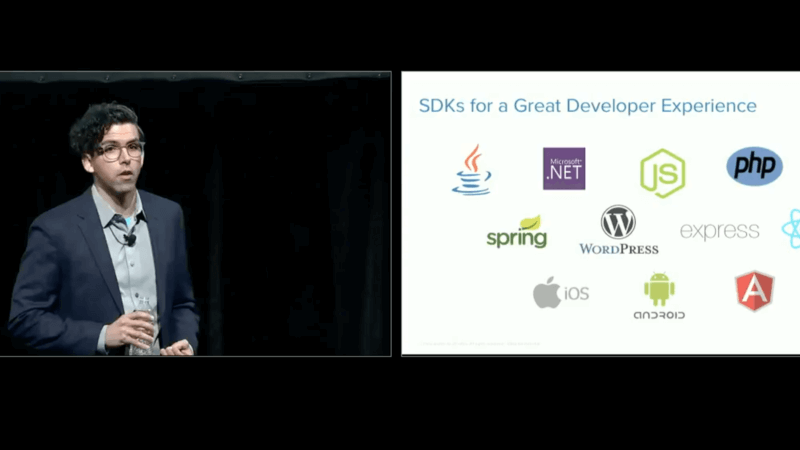
Task: Select the purple Microsoft .NET logo
Action: tap(564, 169)
